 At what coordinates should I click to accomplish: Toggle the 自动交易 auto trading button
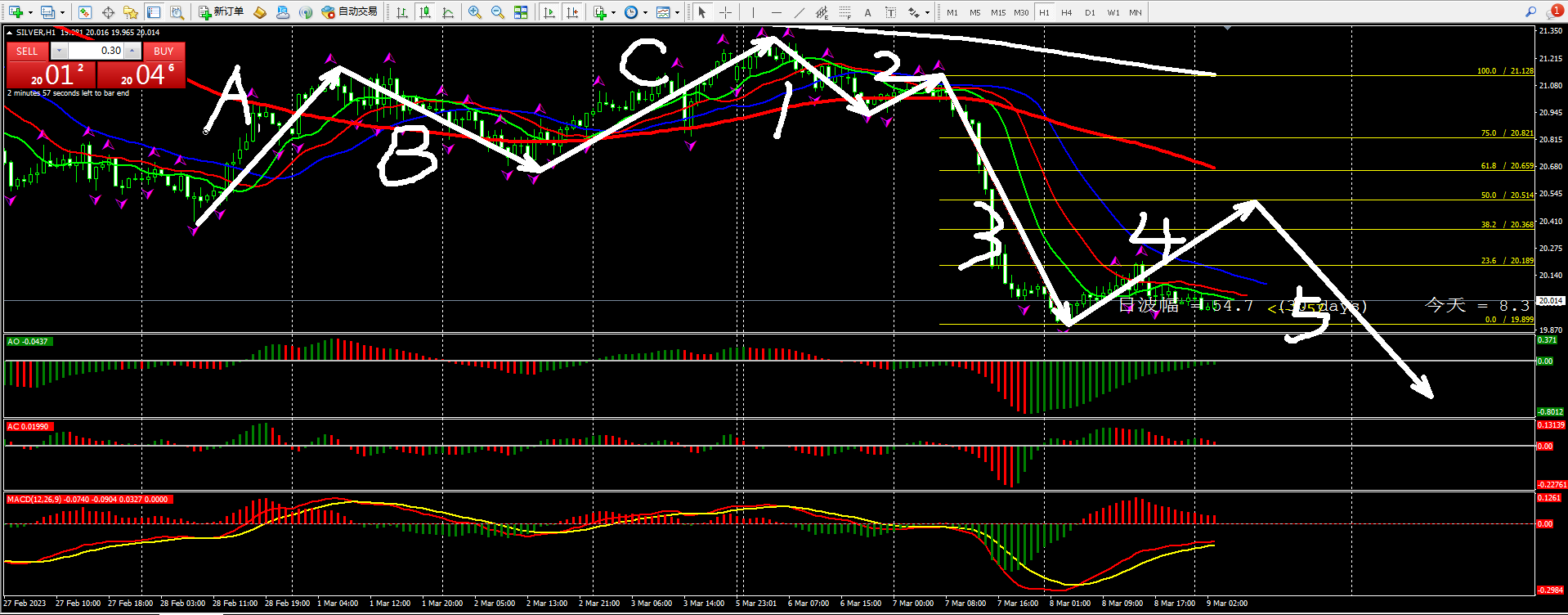point(350,12)
